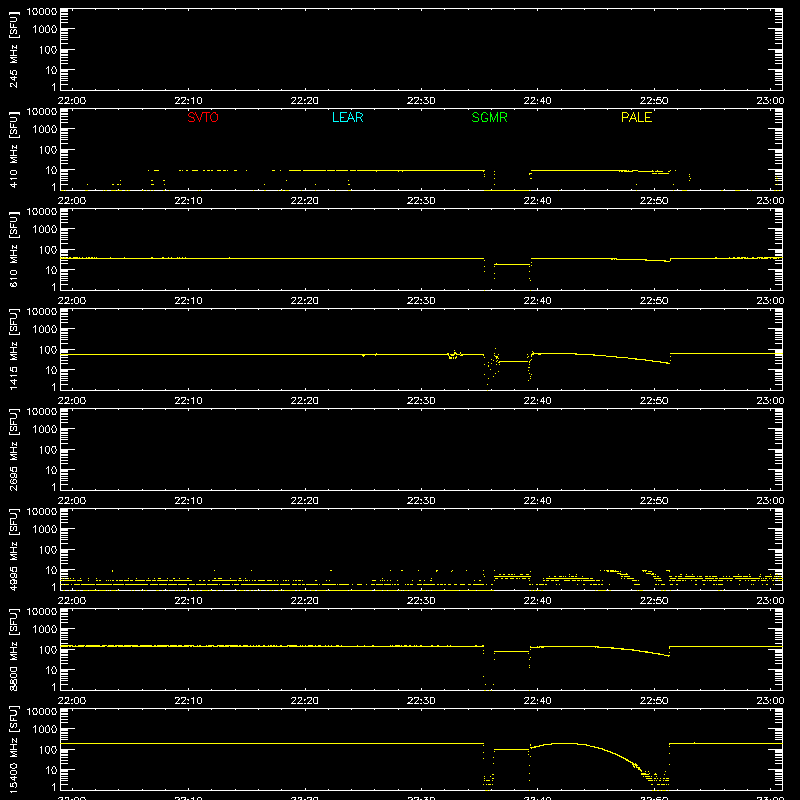Click the 100 tick of 4995 MHz panel
This screenshot has height=800, width=800.
coord(48,550)
